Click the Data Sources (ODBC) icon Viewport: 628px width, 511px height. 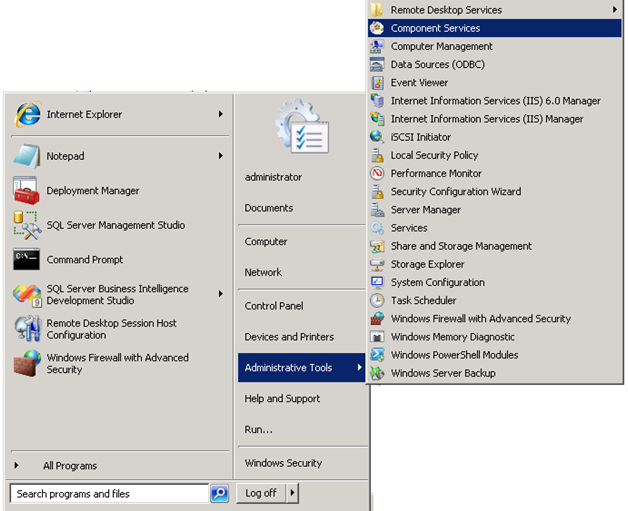377,64
